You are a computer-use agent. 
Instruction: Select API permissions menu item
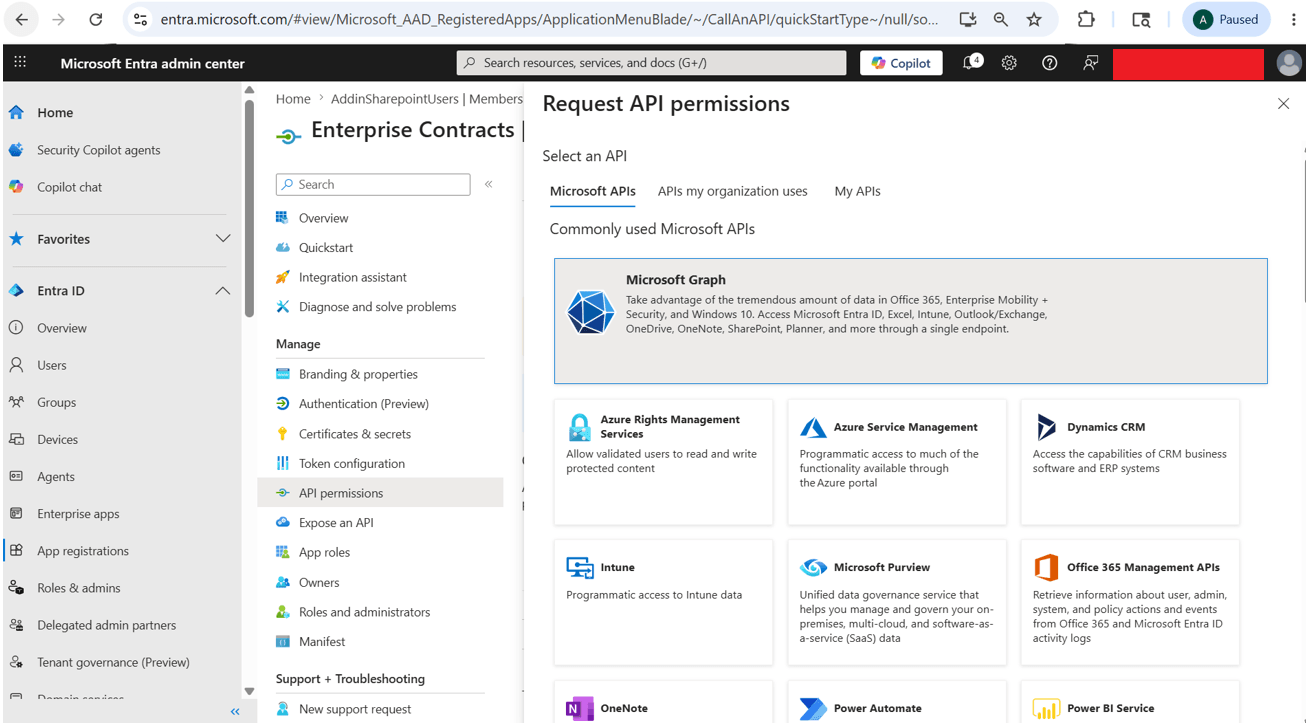coord(380,493)
